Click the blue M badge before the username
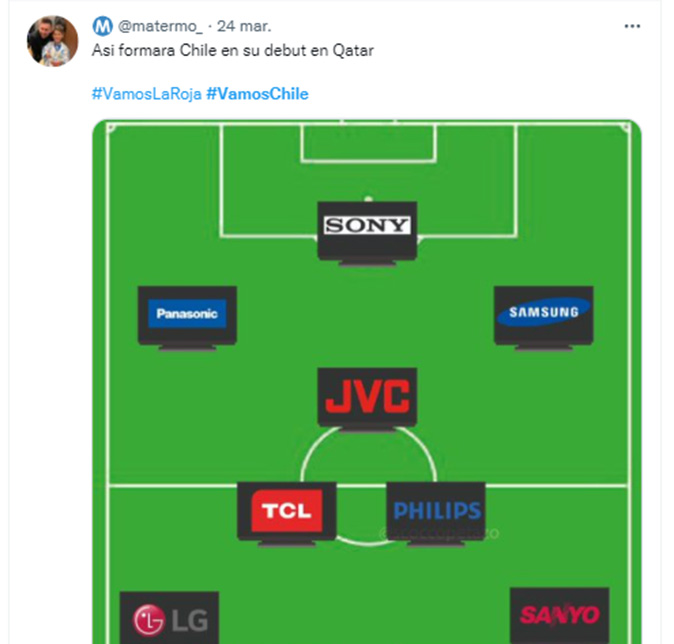This screenshot has height=644, width=674. [102, 26]
